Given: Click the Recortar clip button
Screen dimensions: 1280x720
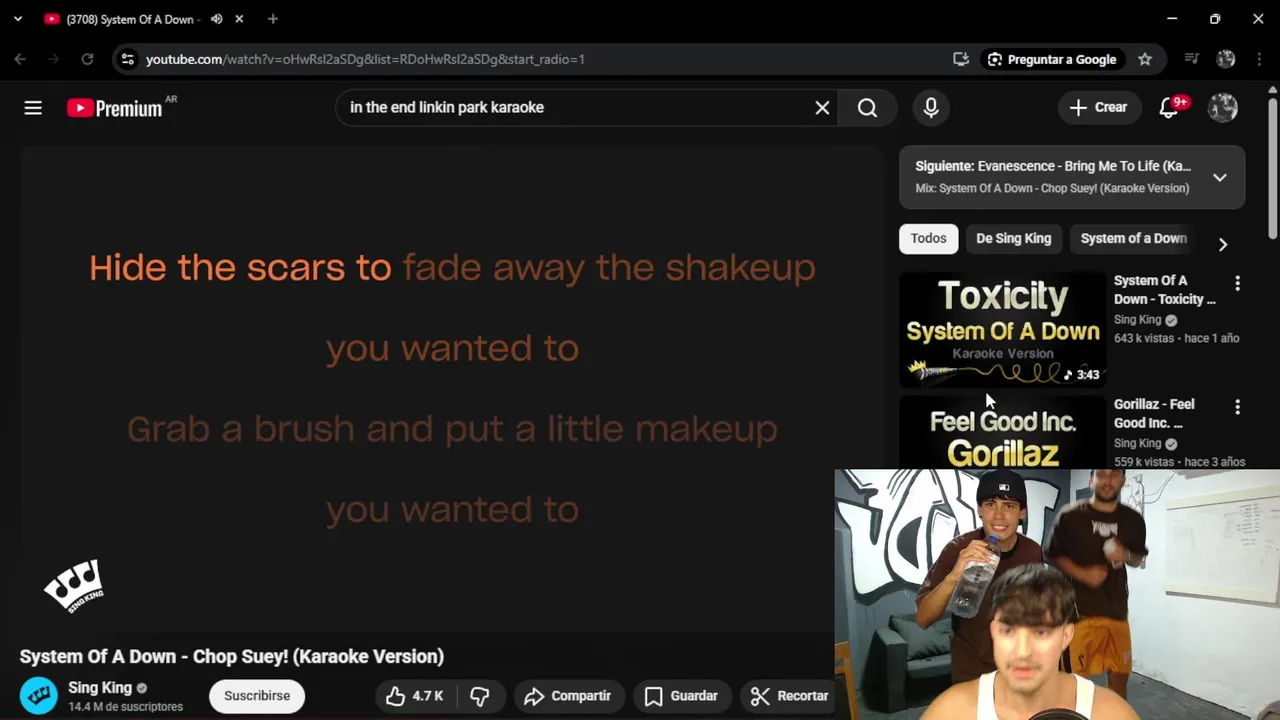Looking at the screenshot, I should click(790, 696).
